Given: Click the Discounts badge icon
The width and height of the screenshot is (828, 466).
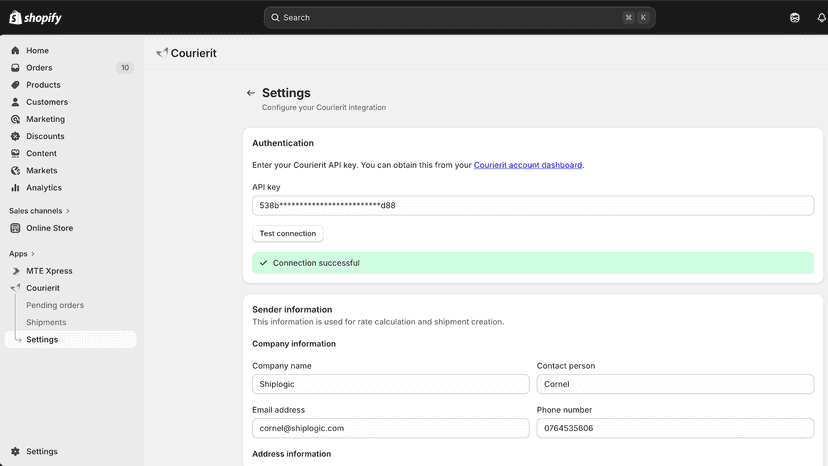Looking at the screenshot, I should [15, 136].
